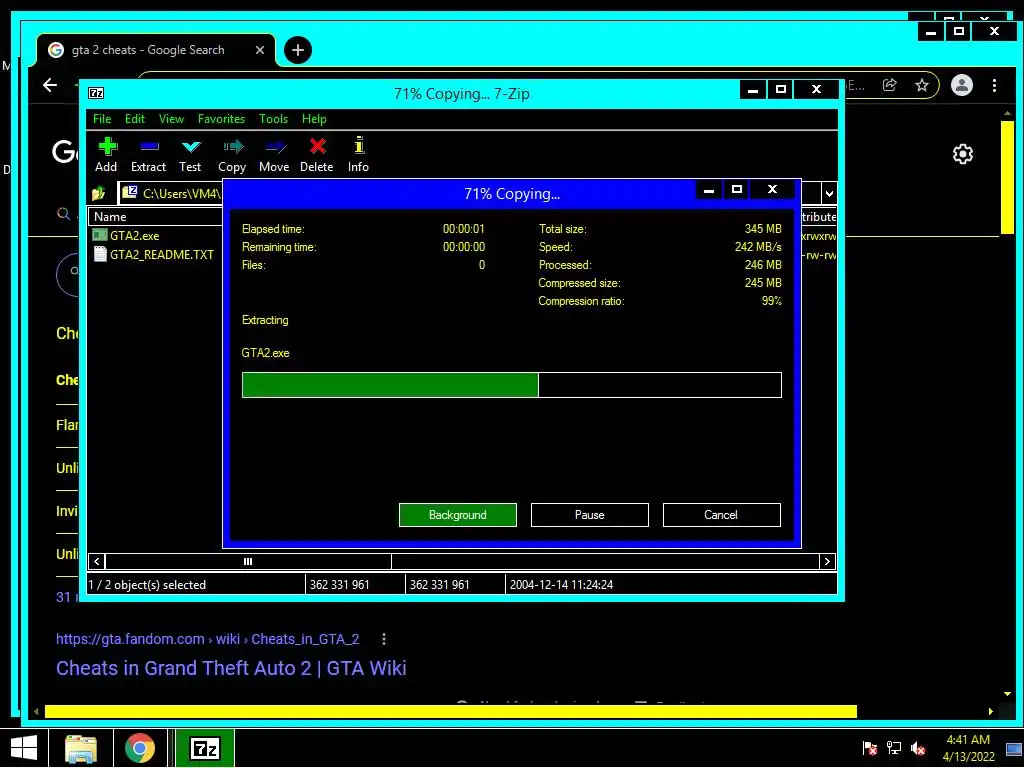Open Google search settings gear
Viewport: 1024px width, 768px height.
coord(963,154)
